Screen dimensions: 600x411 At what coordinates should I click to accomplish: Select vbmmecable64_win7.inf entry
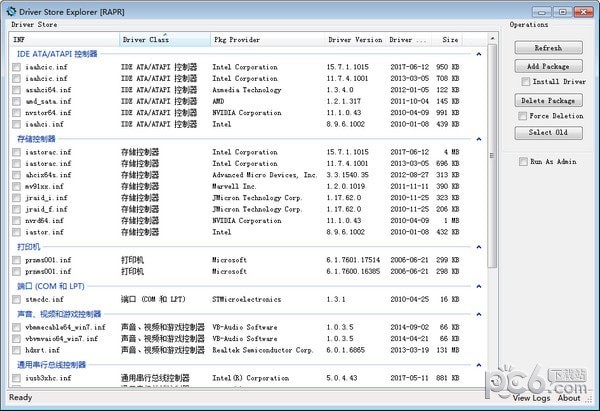[65, 327]
